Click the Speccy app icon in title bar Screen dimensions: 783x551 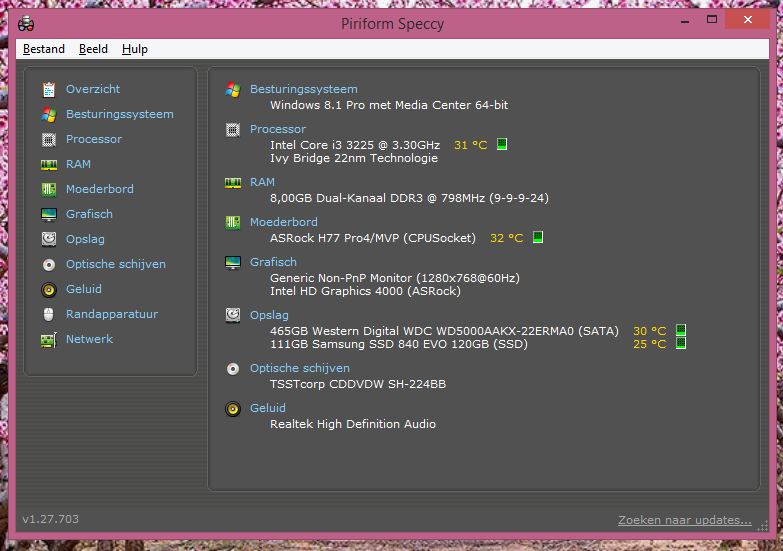(26, 23)
